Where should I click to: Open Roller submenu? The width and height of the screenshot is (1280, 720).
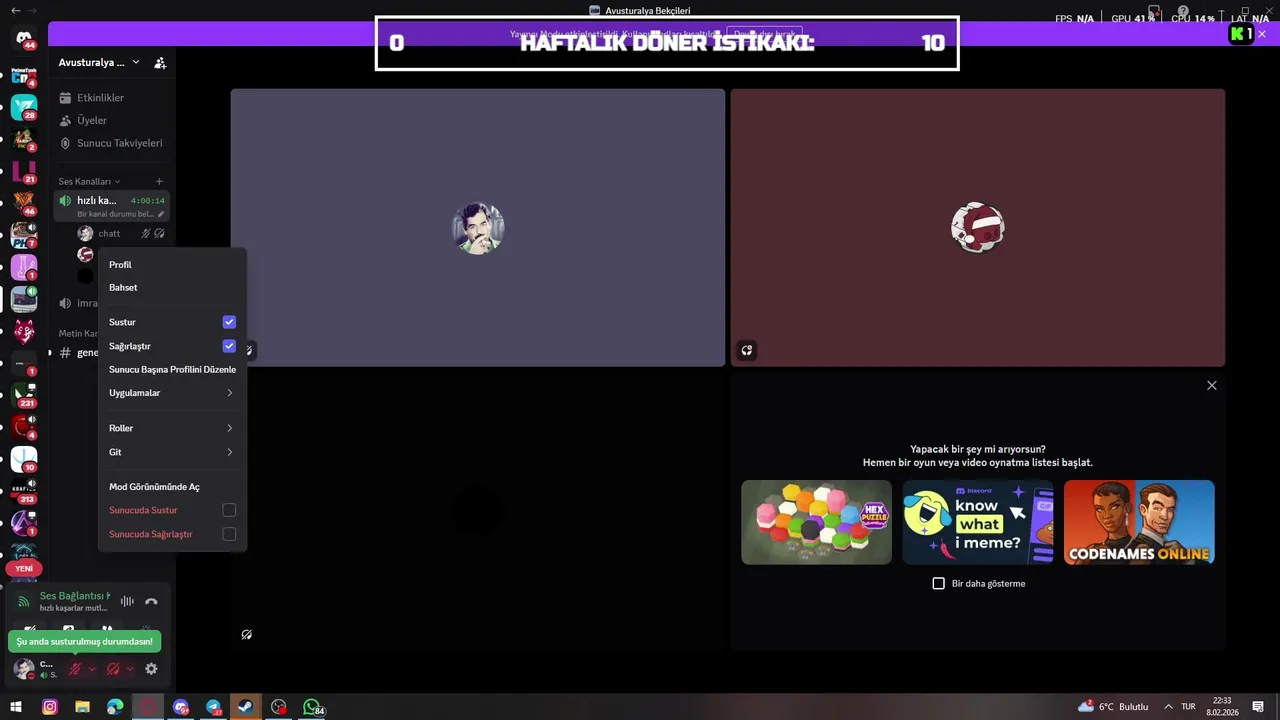tap(172, 428)
